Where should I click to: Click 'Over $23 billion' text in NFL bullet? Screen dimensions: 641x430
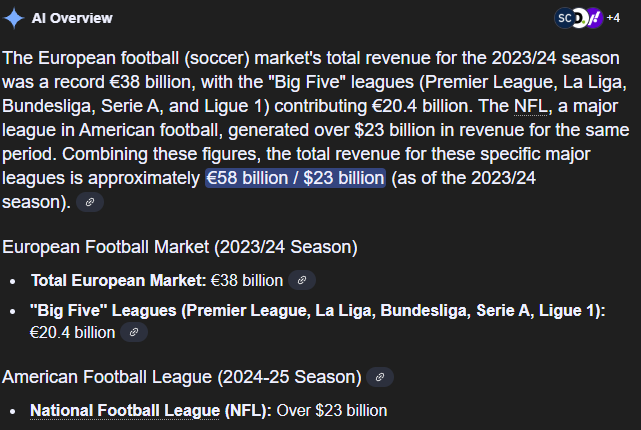click(331, 410)
